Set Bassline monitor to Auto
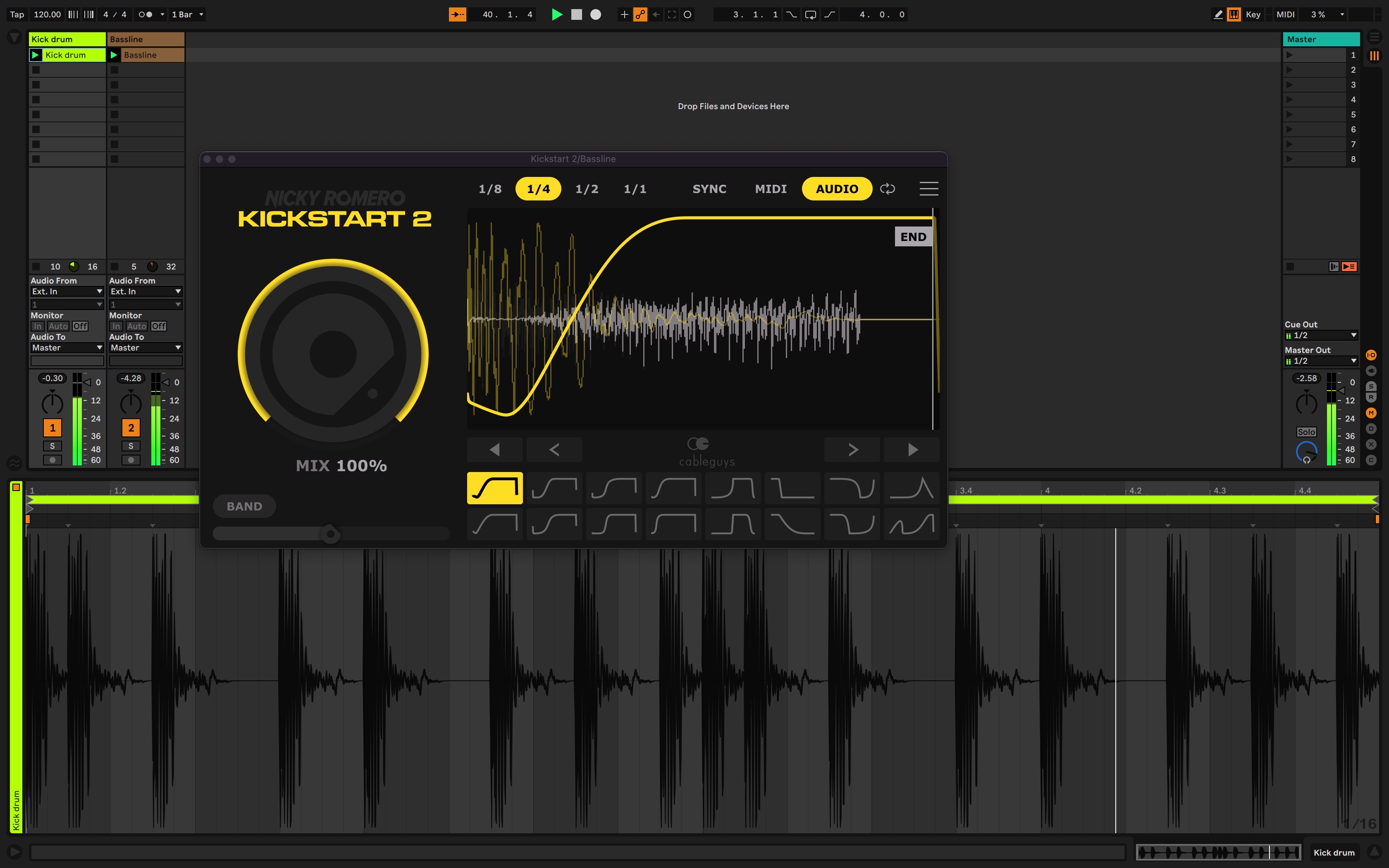The height and width of the screenshot is (868, 1389). coord(136,326)
